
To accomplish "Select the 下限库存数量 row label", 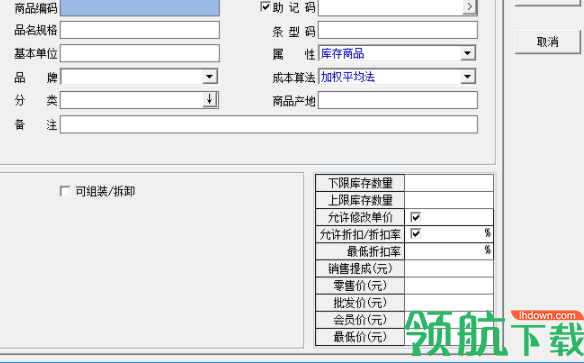I will click(x=360, y=183).
